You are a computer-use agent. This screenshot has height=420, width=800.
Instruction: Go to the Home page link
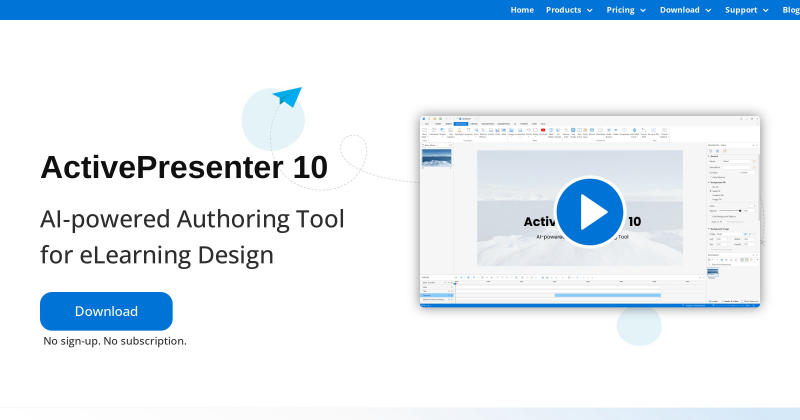(522, 10)
